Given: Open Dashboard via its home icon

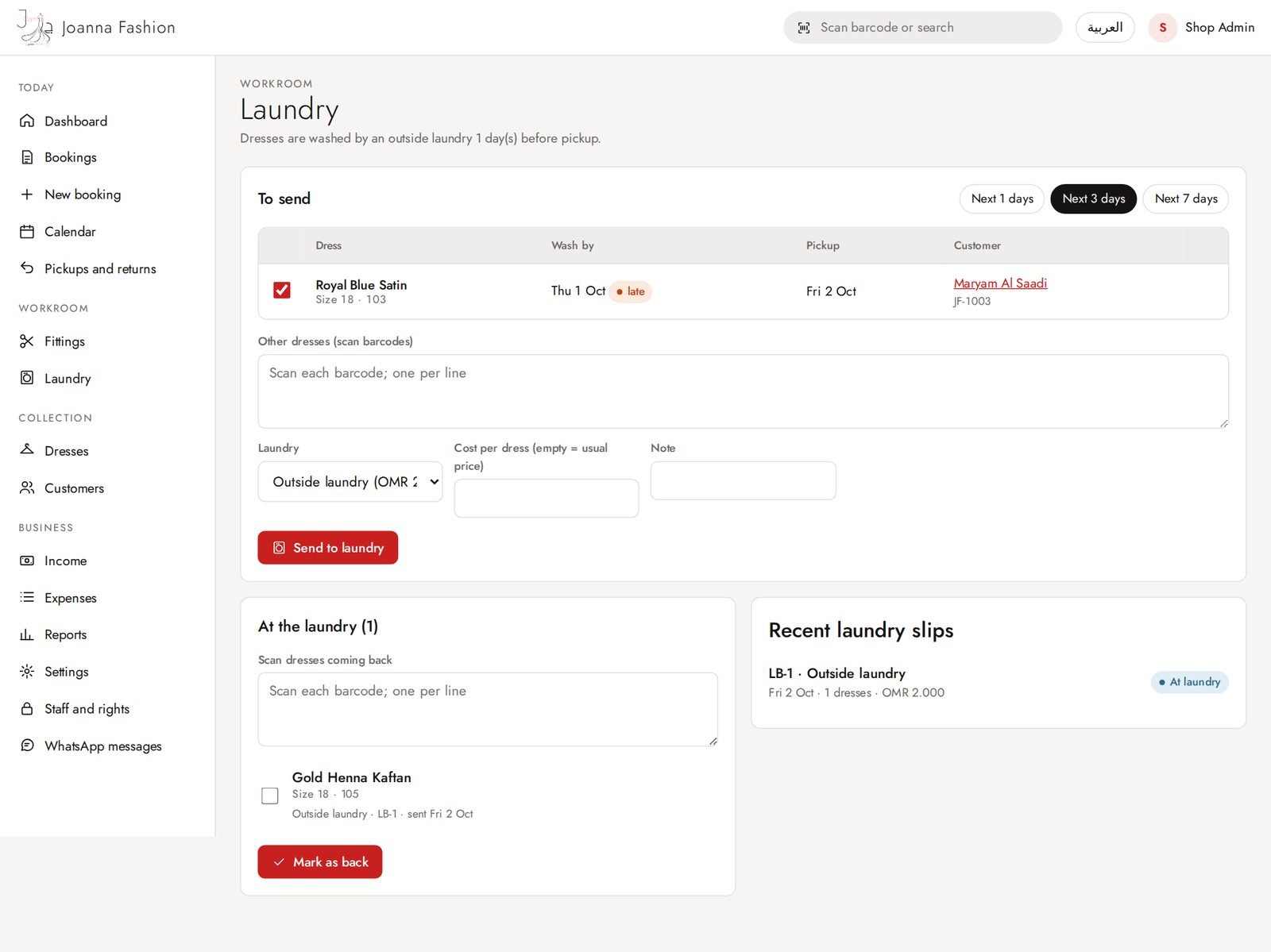Looking at the screenshot, I should (27, 121).
